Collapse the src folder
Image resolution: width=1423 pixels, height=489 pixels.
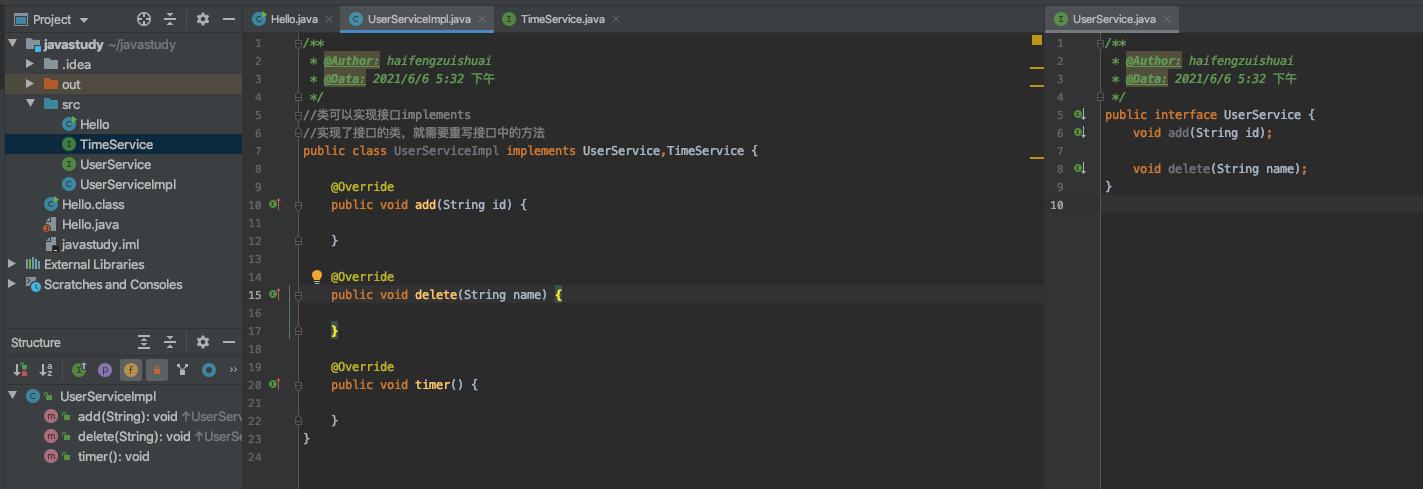pyautogui.click(x=30, y=104)
